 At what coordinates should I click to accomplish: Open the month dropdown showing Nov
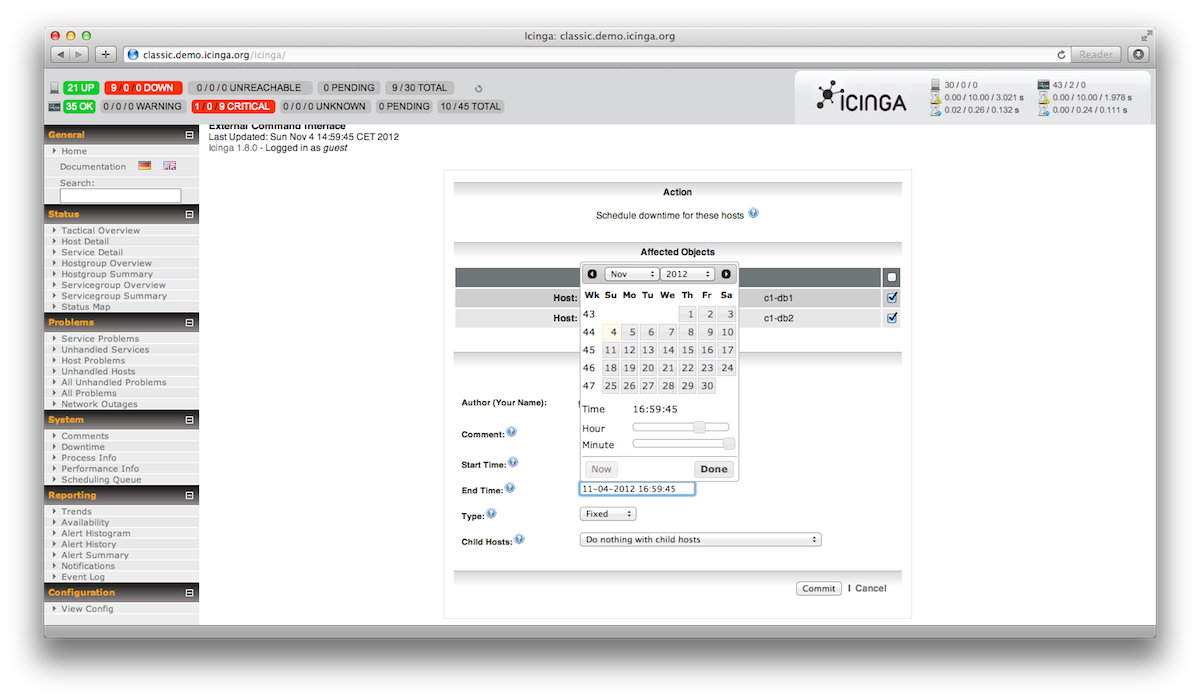click(x=631, y=274)
